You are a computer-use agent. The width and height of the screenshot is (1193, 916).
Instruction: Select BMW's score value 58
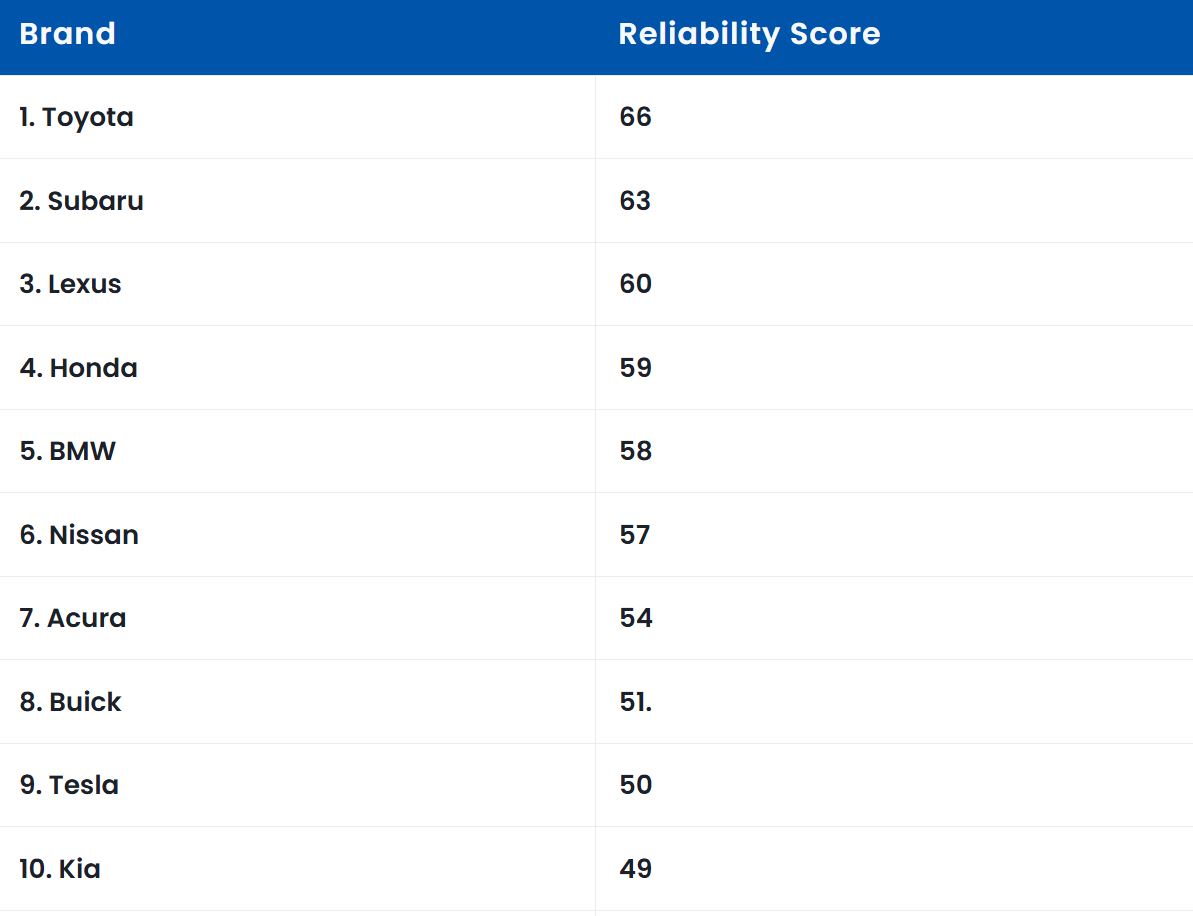pos(635,451)
